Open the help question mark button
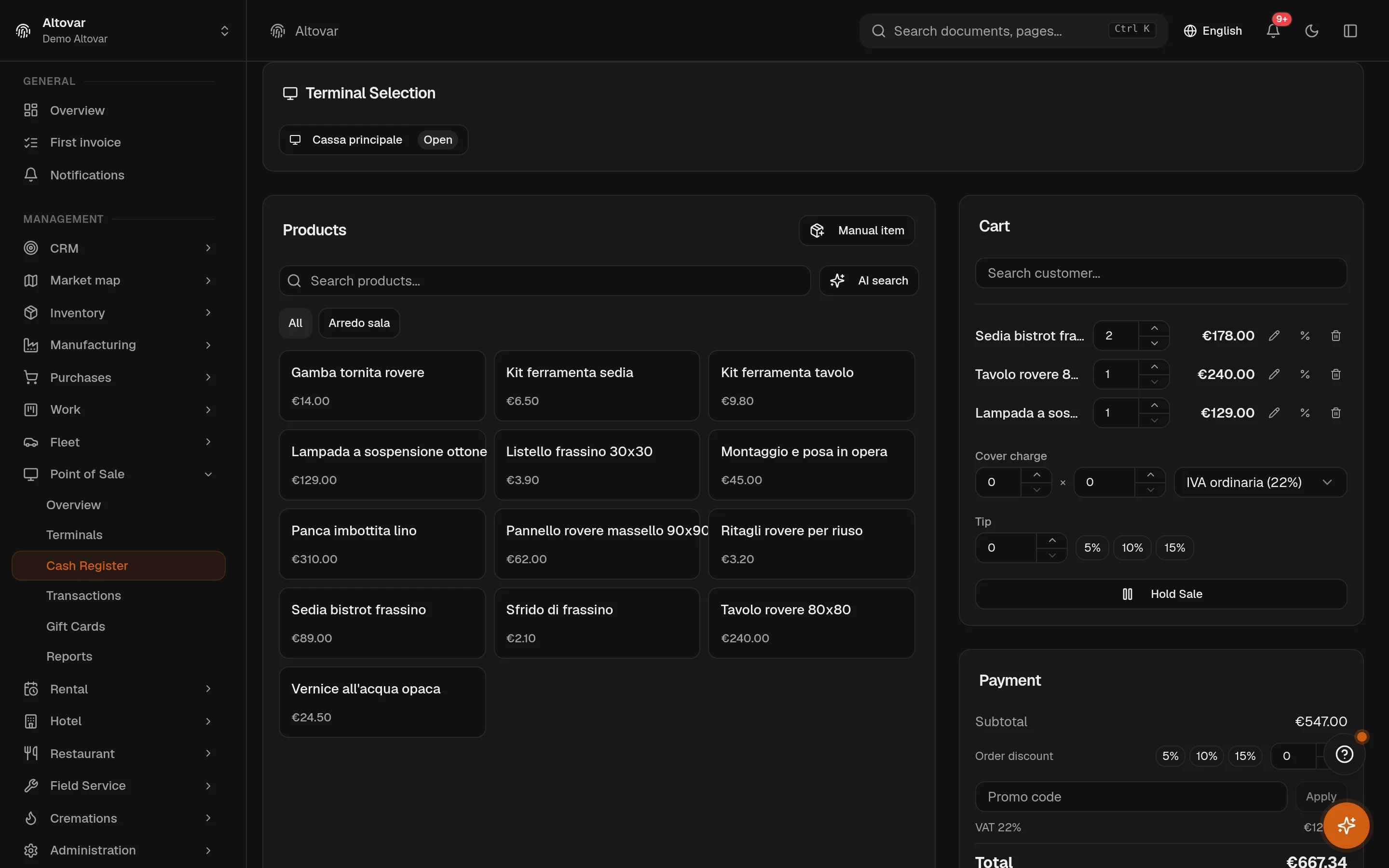This screenshot has width=1389, height=868. click(x=1344, y=754)
